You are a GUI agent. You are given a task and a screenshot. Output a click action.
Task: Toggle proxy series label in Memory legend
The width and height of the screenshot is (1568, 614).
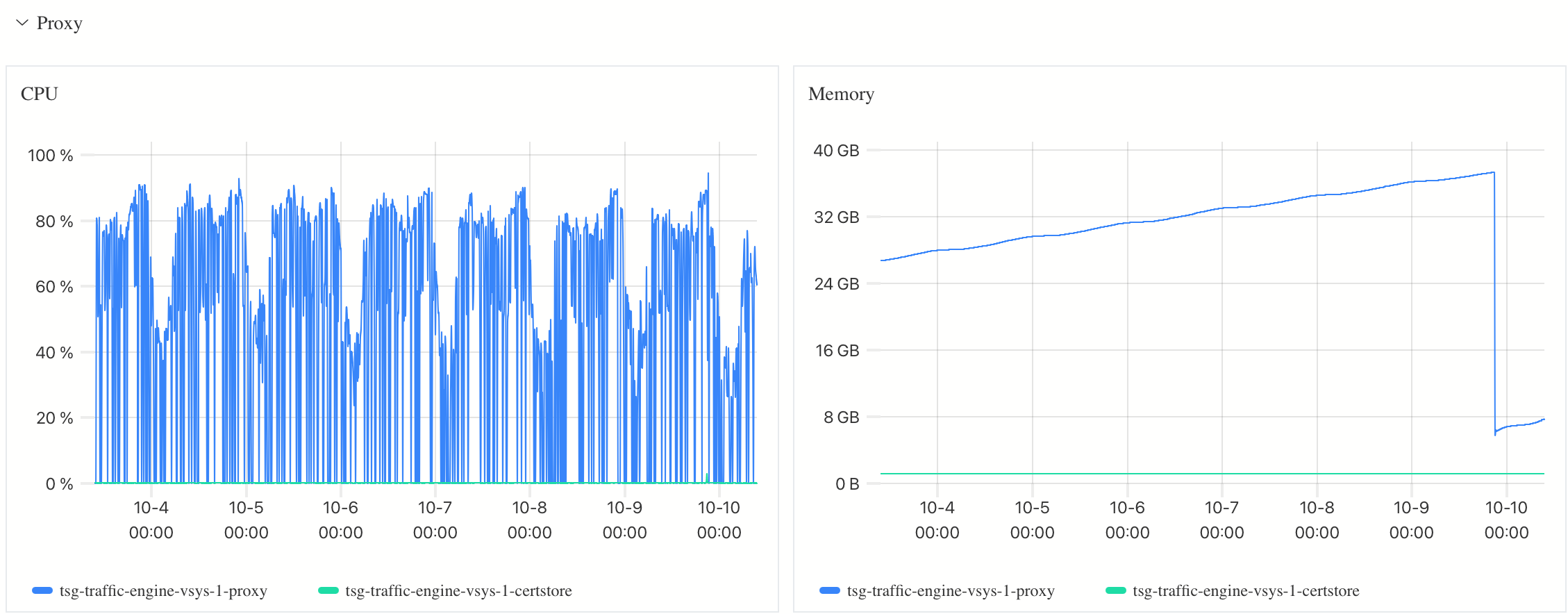click(x=951, y=590)
